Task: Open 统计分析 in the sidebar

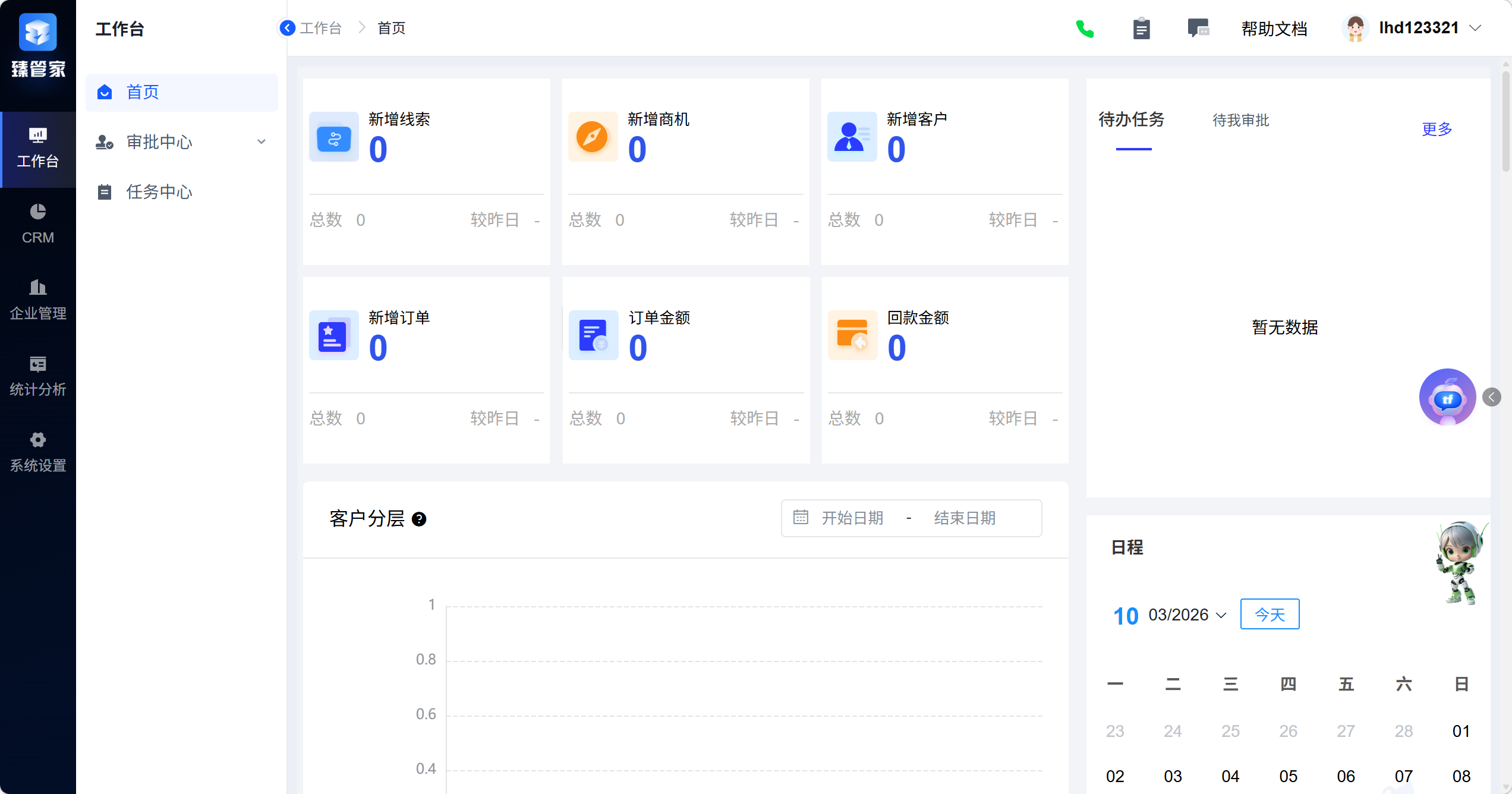Action: point(37,376)
